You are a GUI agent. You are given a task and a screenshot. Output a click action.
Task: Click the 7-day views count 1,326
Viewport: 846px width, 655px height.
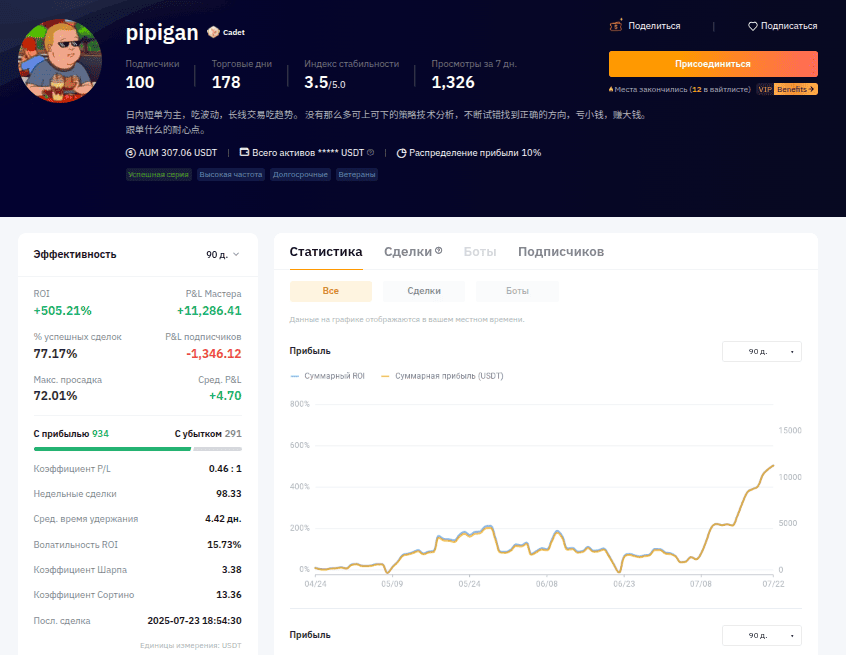tap(453, 82)
